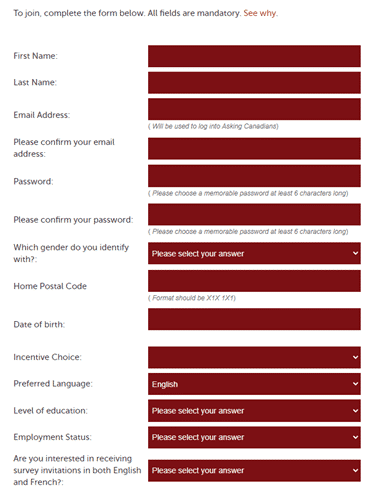The height and width of the screenshot is (500, 374).
Task: Focus the confirm your password field
Action: point(254,214)
